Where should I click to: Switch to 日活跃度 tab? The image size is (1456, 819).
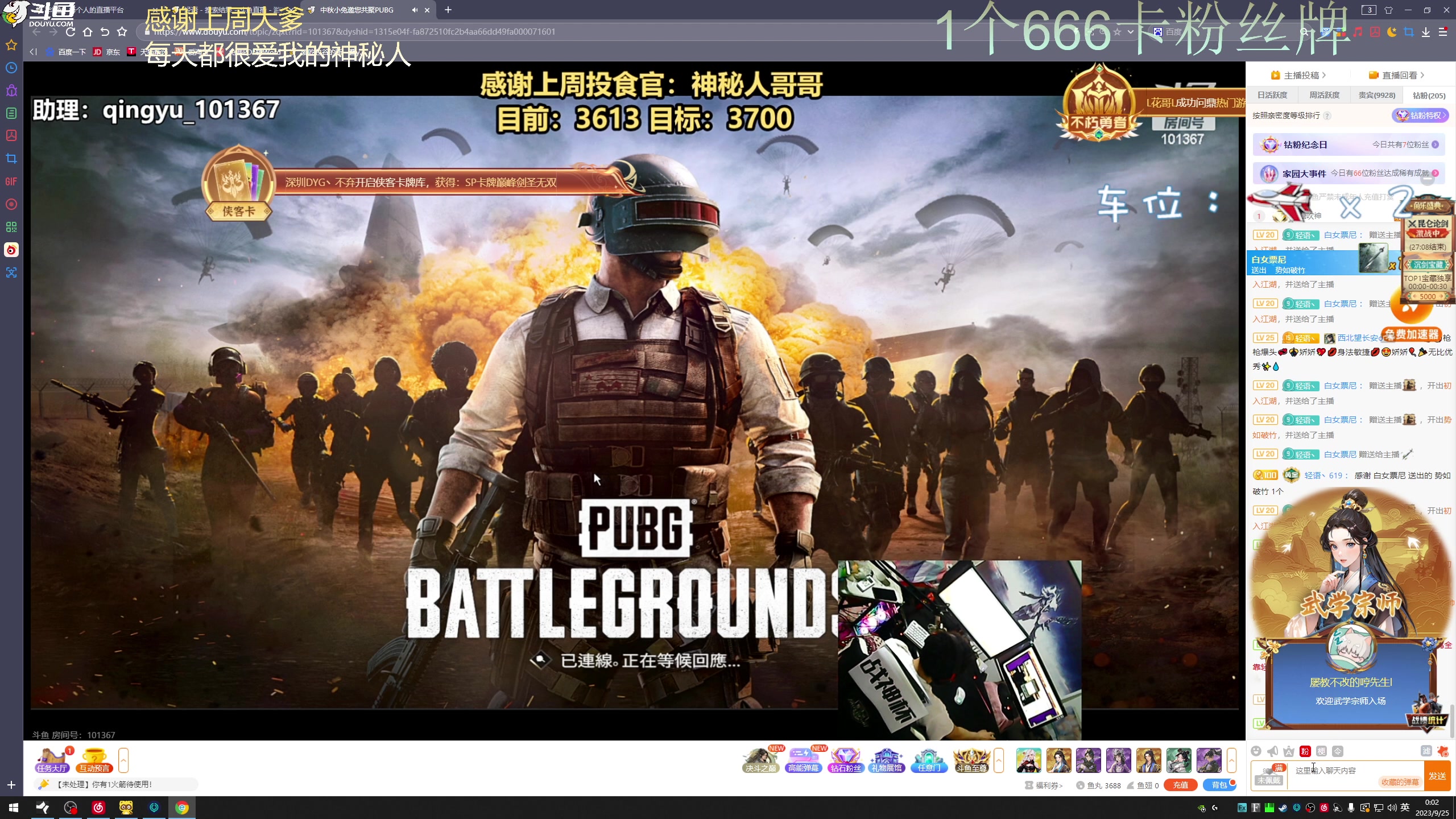tap(1272, 95)
